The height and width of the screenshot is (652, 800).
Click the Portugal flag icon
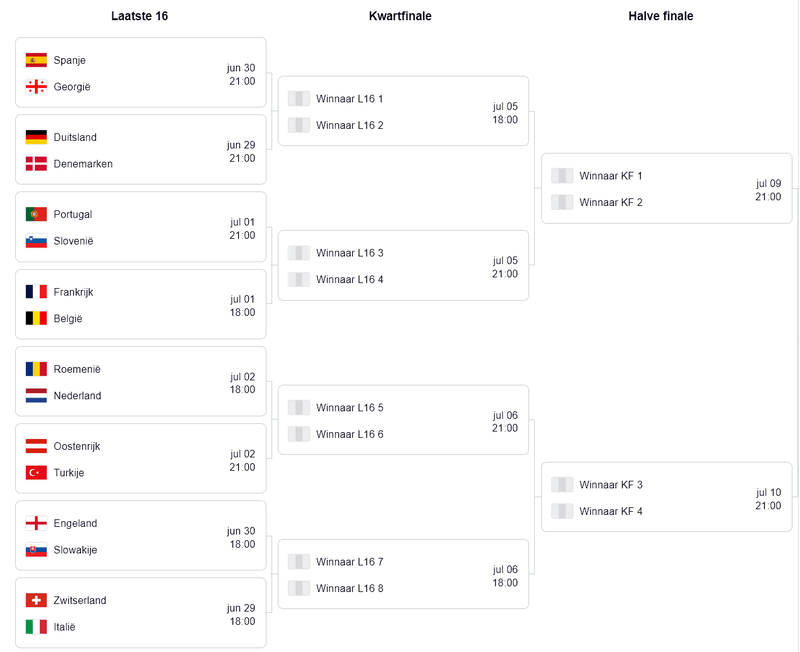[x=36, y=214]
